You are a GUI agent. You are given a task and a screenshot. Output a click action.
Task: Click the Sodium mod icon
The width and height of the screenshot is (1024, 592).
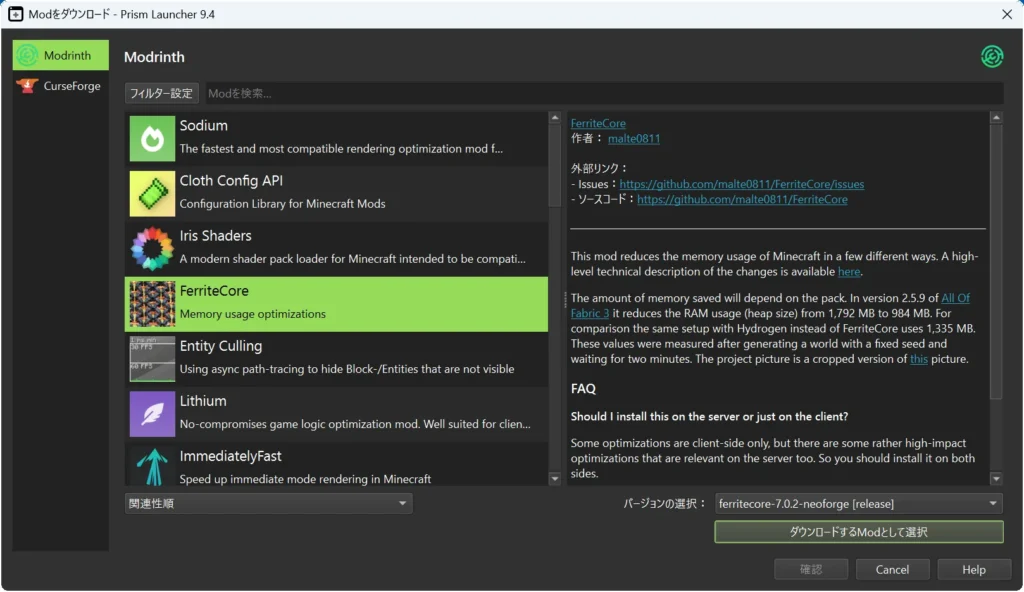coord(152,138)
